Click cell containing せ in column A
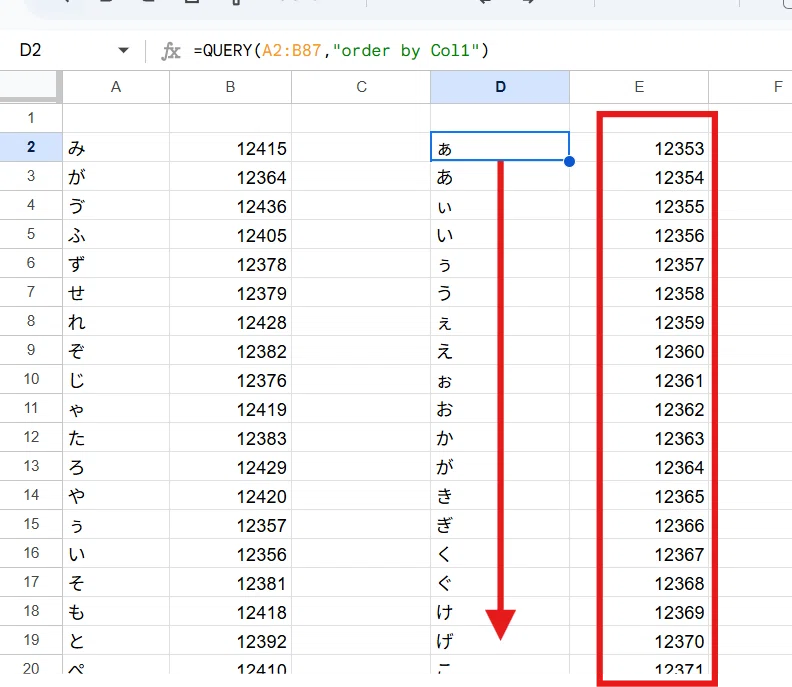Viewport: 792px width, 687px height. (x=116, y=292)
